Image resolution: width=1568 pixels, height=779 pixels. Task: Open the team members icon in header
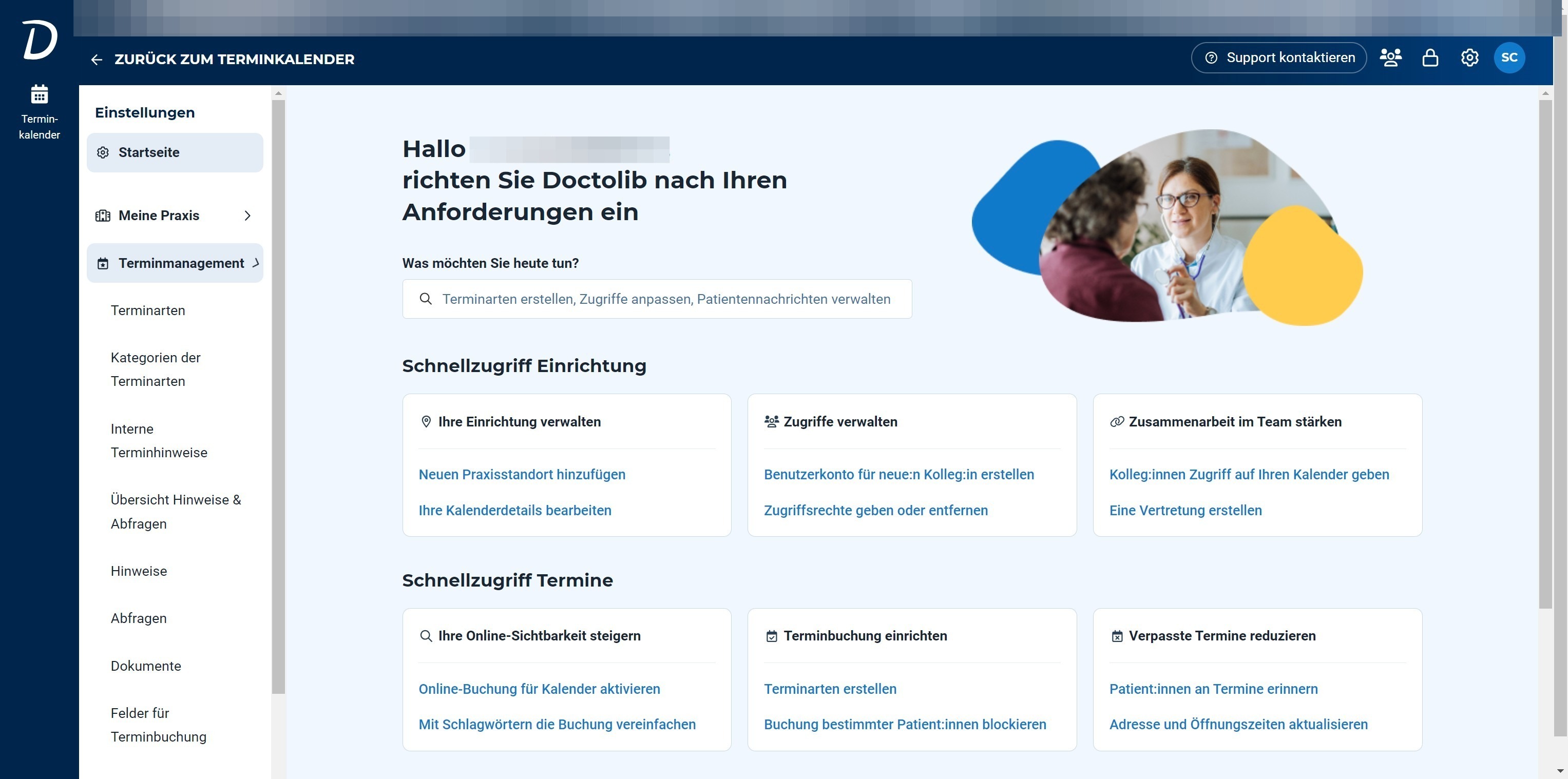(1390, 58)
